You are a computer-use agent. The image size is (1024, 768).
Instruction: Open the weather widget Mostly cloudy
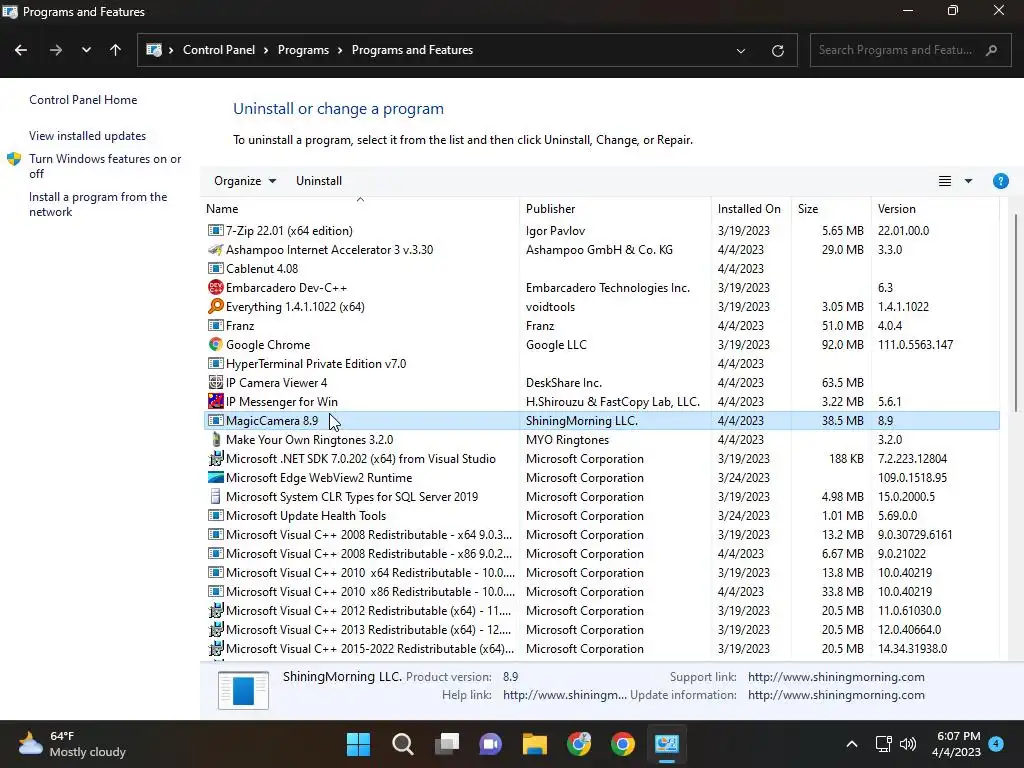tap(72, 744)
